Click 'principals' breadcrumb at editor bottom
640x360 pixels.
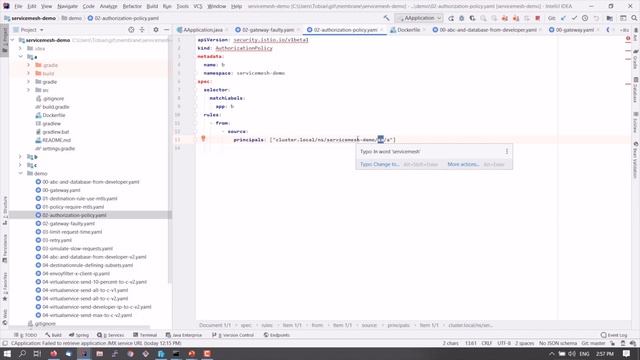tap(398, 325)
